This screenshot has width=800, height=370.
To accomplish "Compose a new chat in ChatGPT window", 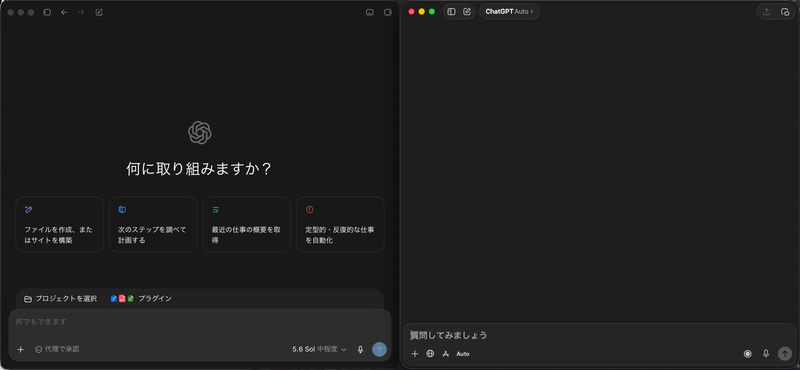I will click(x=467, y=12).
